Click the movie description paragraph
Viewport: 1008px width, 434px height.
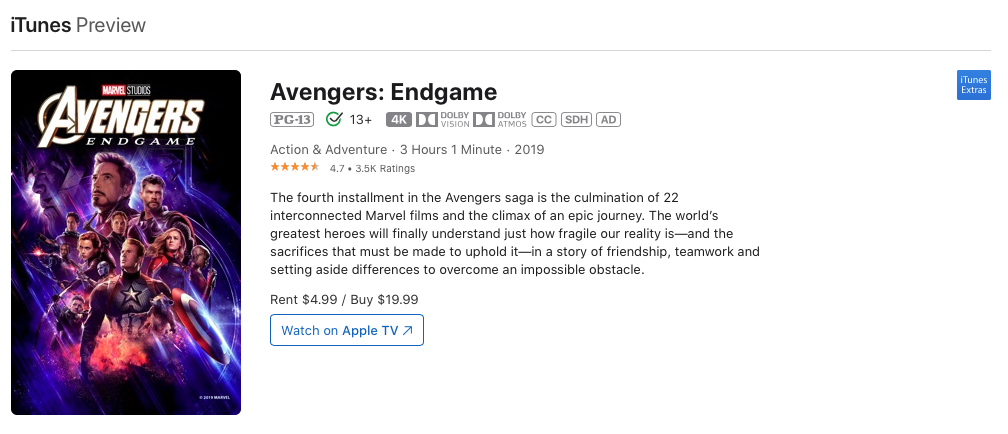click(515, 233)
